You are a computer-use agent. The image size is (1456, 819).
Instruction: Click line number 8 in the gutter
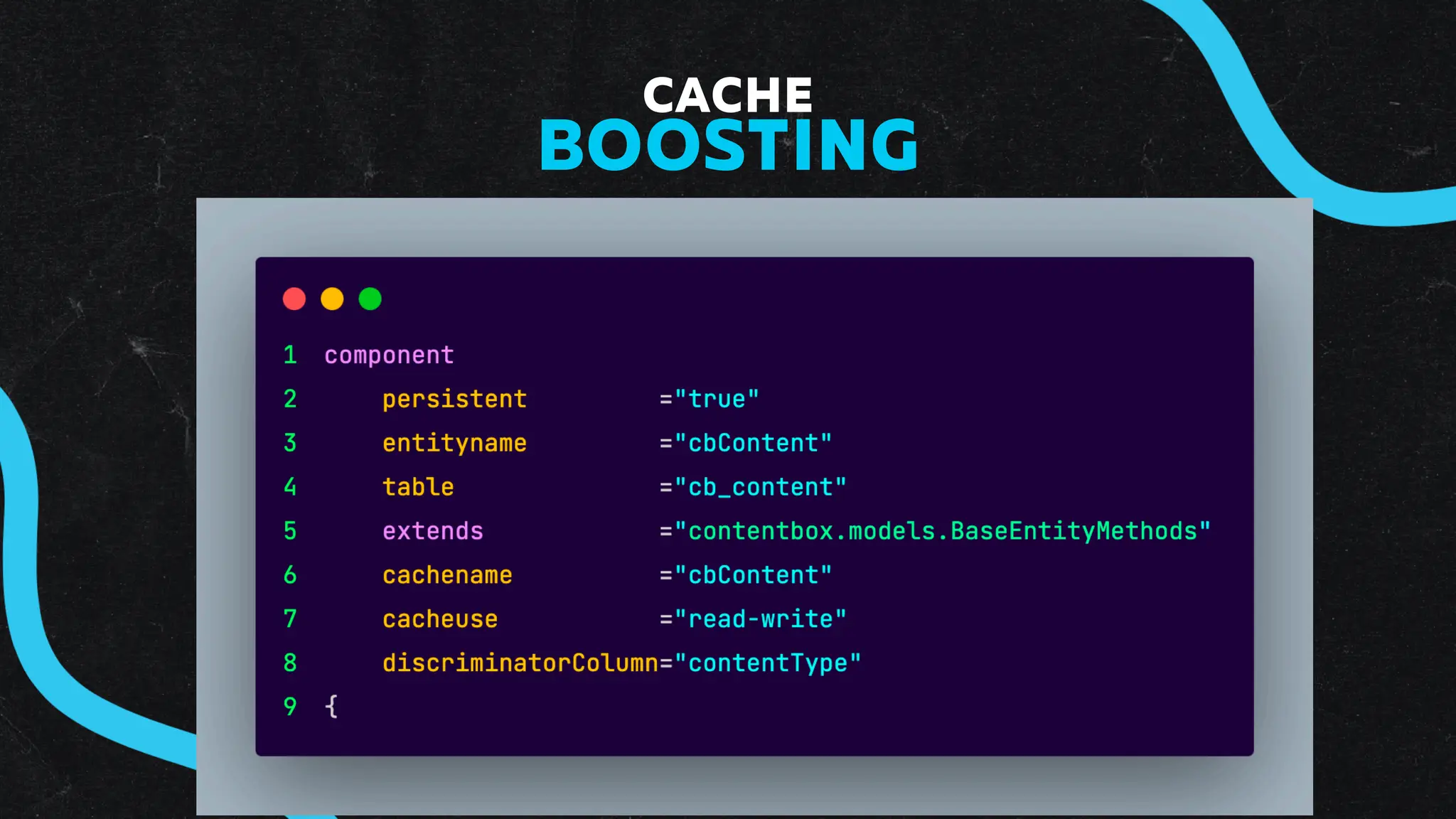[290, 663]
